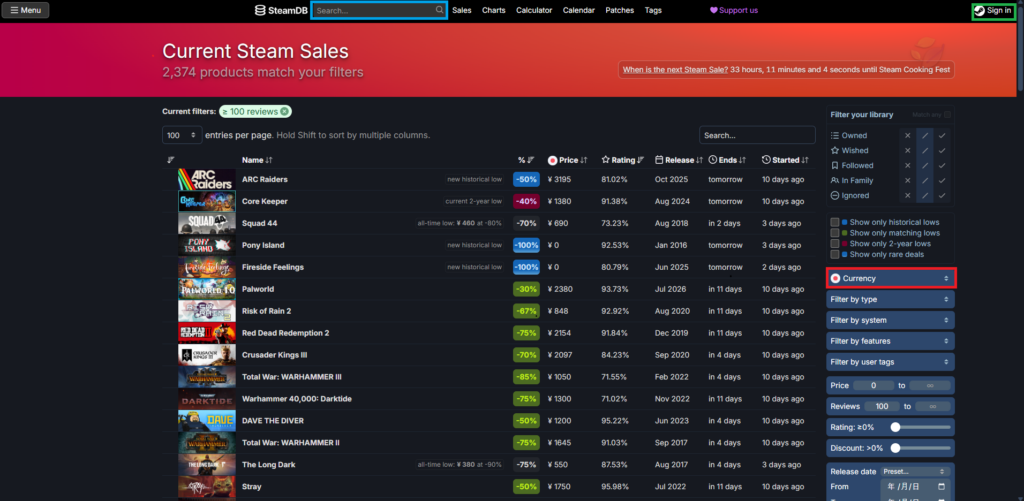The height and width of the screenshot is (501, 1024).
Task: Exclude Ignored games with the X button
Action: pyautogui.click(x=907, y=196)
